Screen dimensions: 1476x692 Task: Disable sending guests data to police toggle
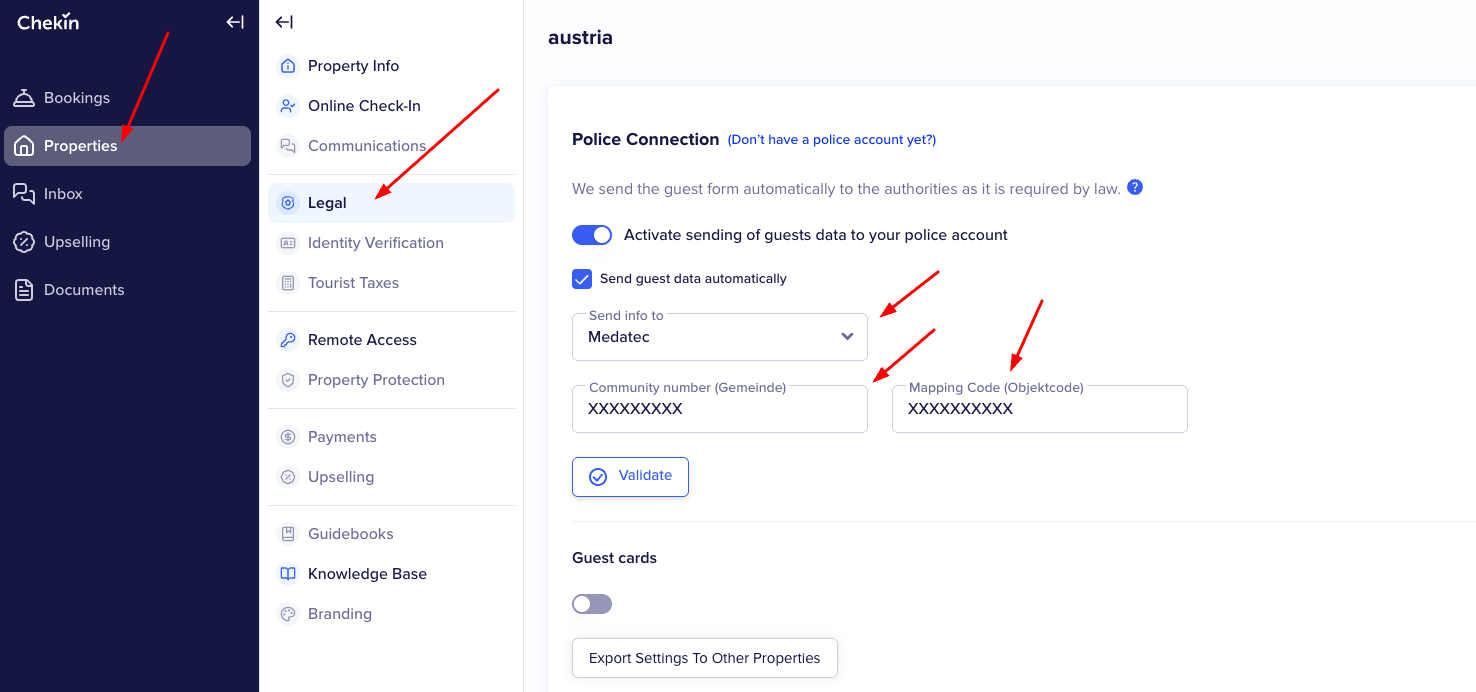(592, 235)
